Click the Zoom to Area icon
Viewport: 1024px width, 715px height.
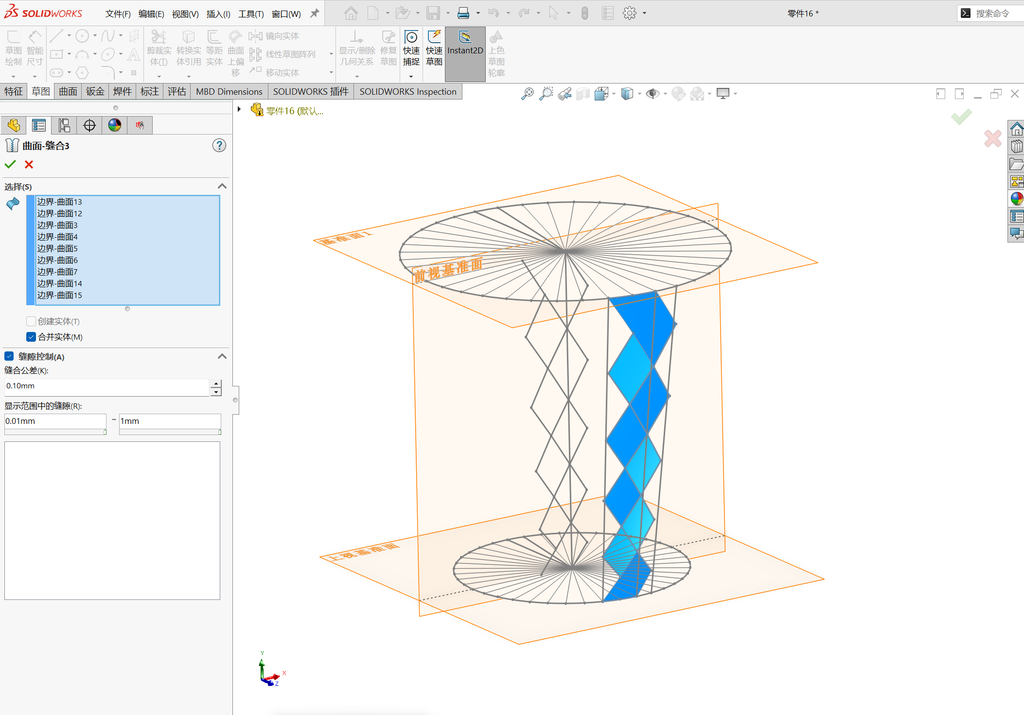click(x=546, y=94)
